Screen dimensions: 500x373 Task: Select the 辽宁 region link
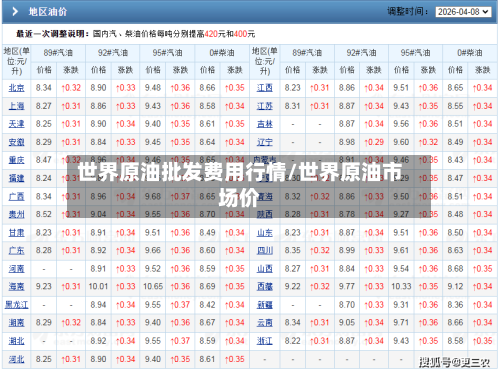pyautogui.click(x=265, y=142)
